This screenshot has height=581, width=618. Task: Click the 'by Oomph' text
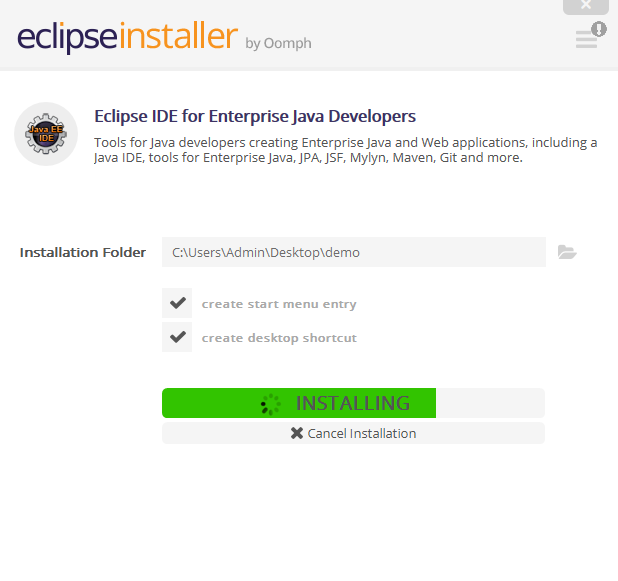click(x=278, y=43)
